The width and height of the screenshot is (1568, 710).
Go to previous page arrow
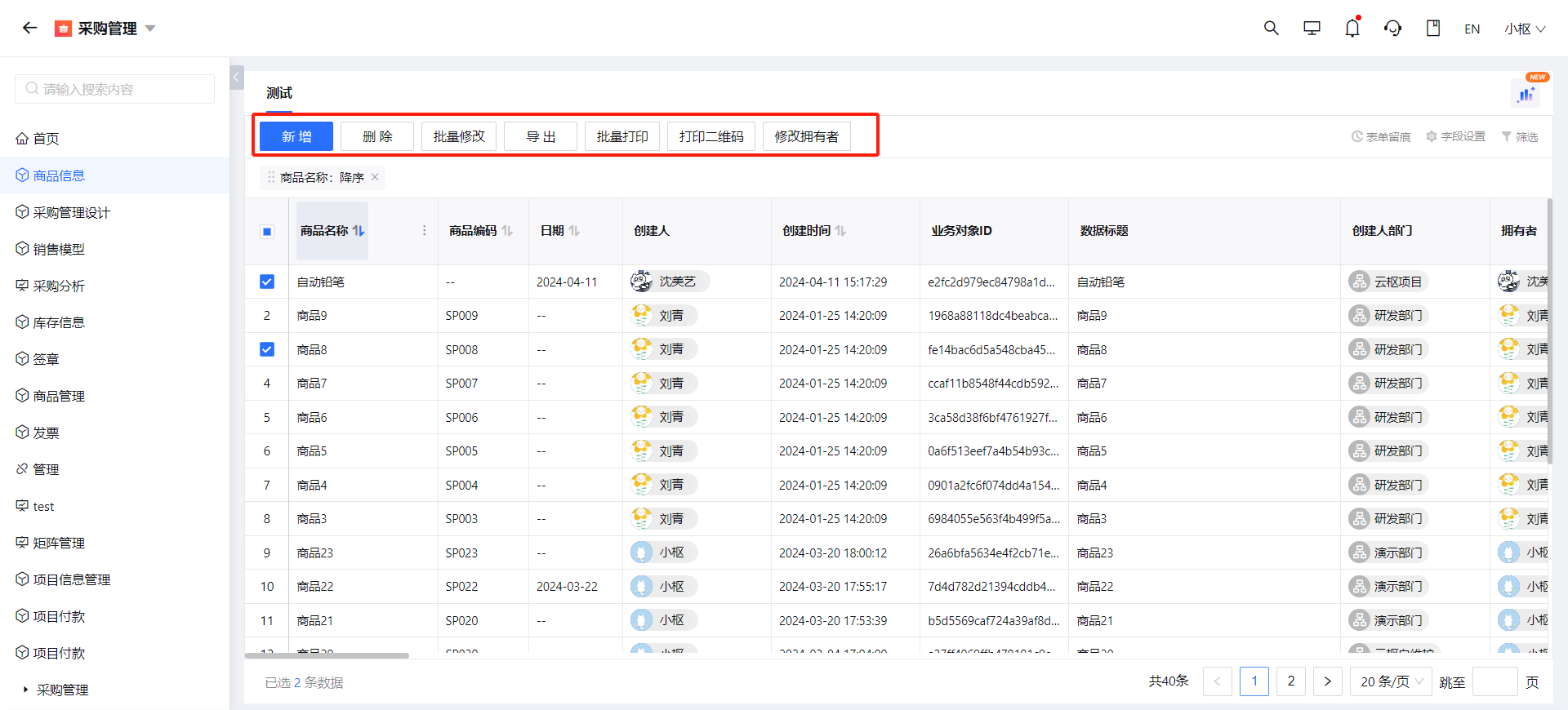pyautogui.click(x=1217, y=681)
